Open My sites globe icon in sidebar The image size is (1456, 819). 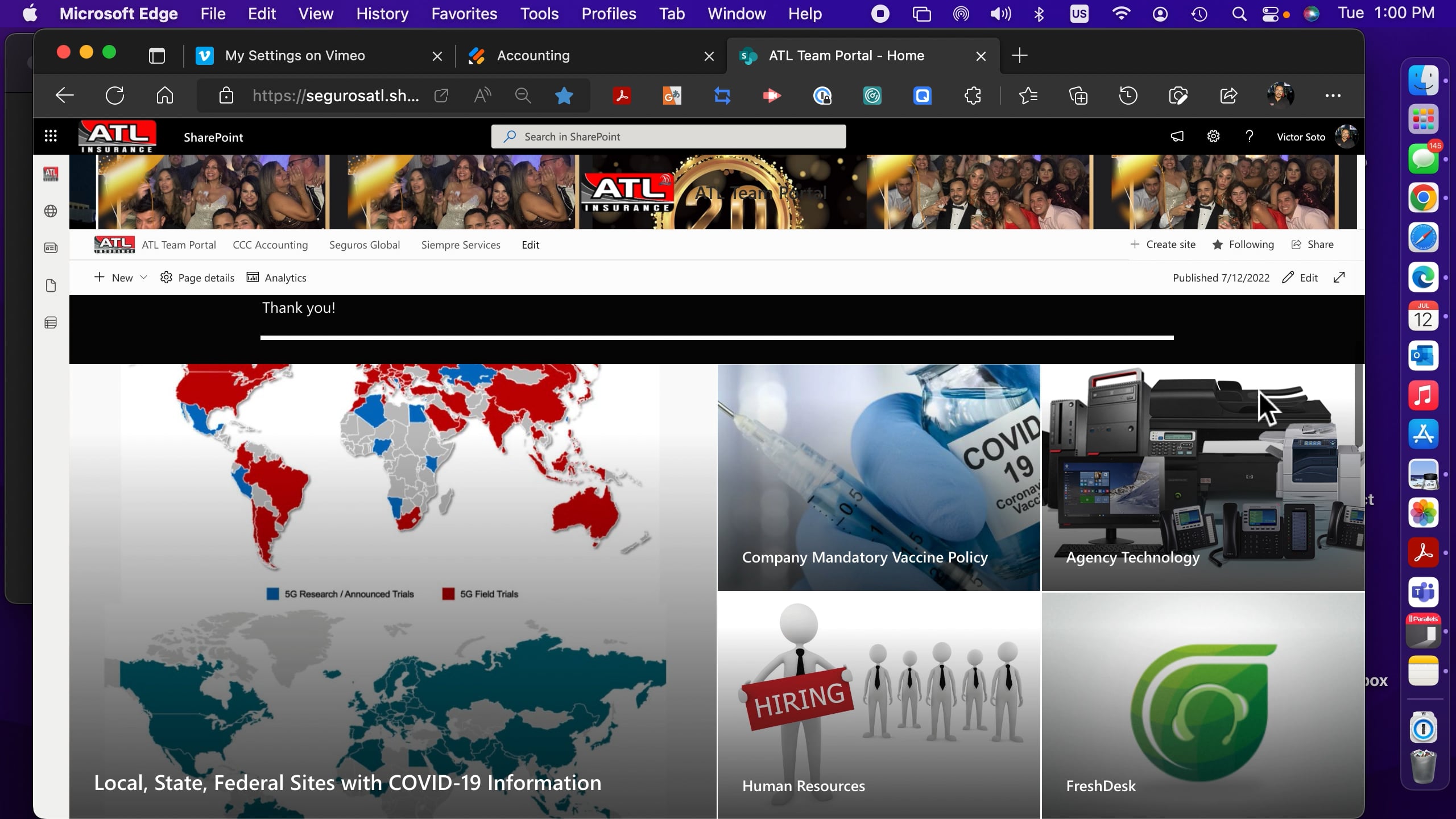51,211
